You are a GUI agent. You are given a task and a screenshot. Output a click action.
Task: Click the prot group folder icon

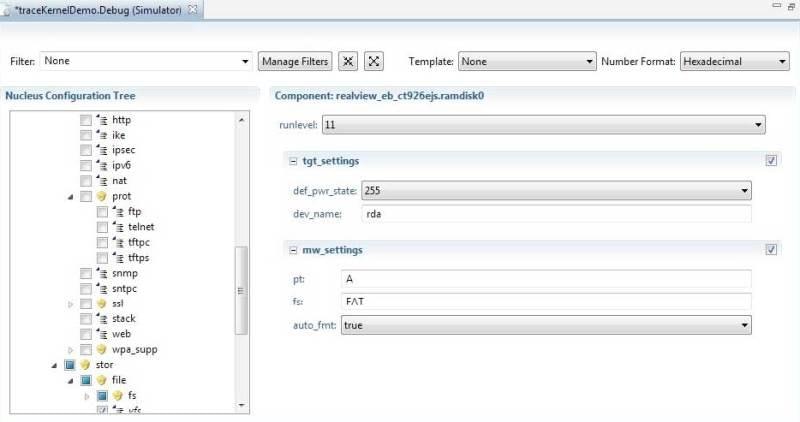coord(101,196)
